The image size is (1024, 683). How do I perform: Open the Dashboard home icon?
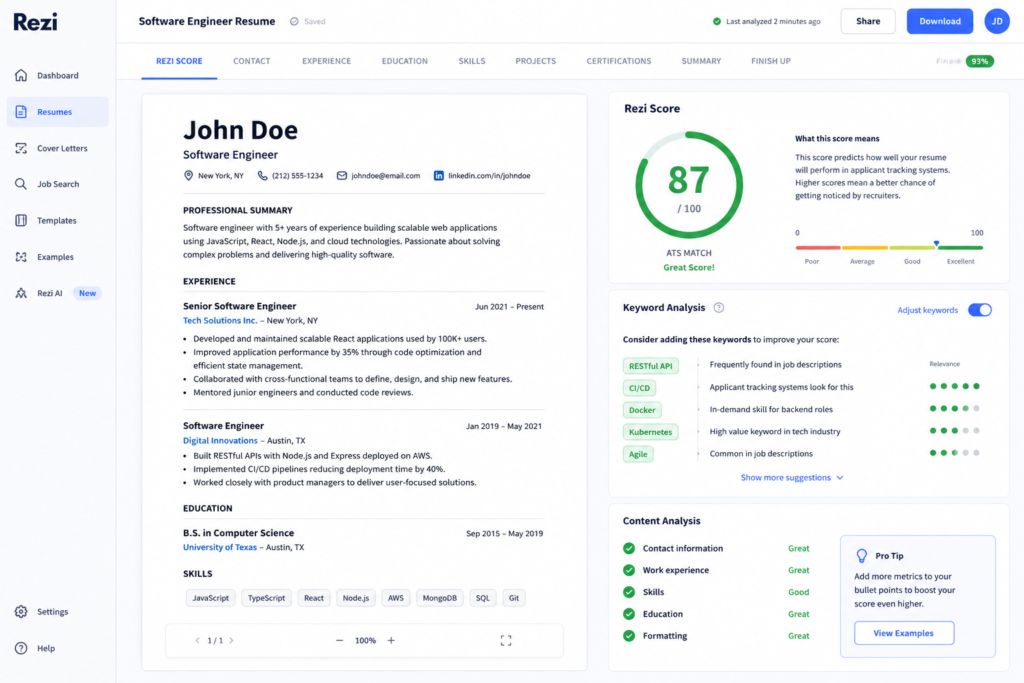[21, 75]
